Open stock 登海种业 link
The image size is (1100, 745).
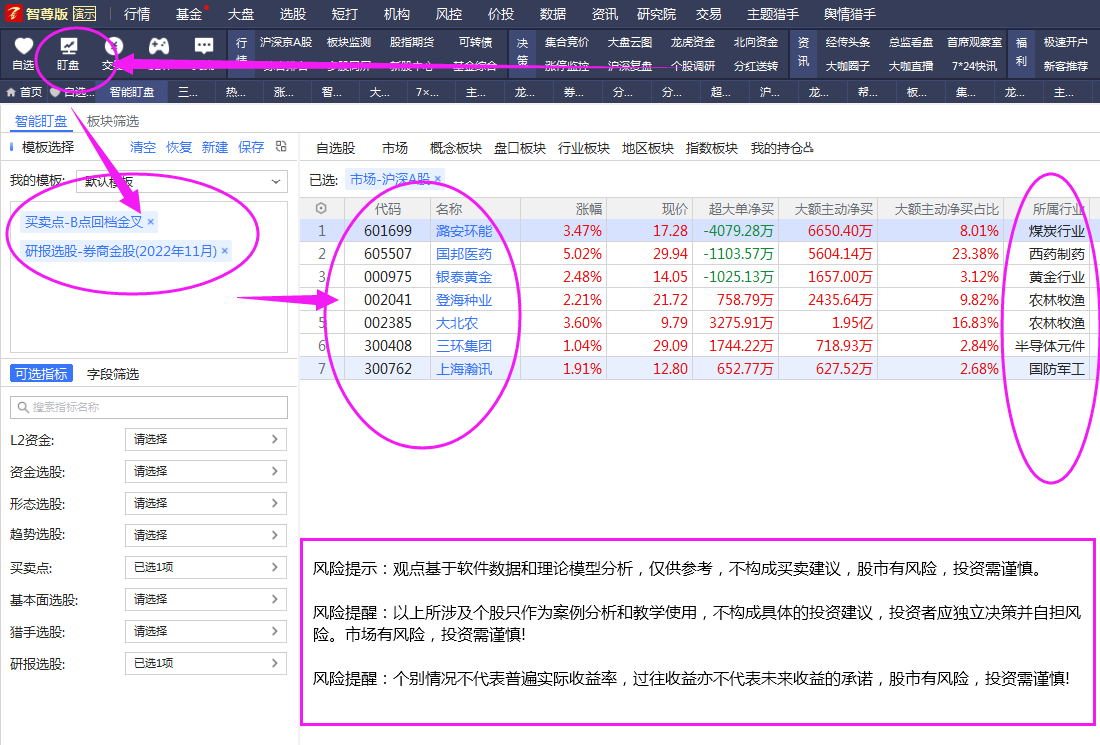pos(464,300)
